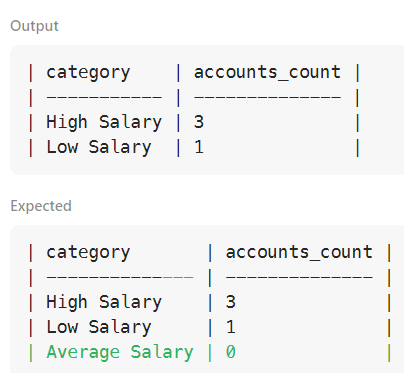
Task: Click the Expected section label
Action: (41, 206)
